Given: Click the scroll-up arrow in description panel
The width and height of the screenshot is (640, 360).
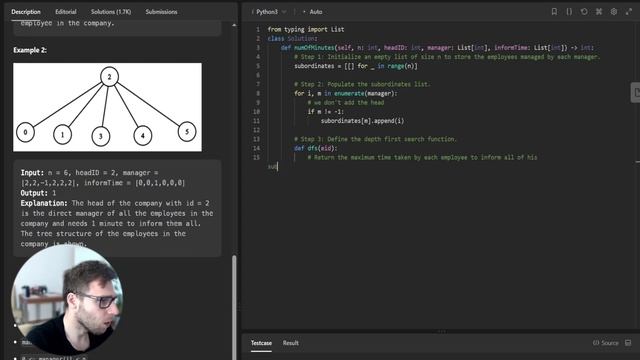Looking at the screenshot, I should pyautogui.click(x=234, y=25).
